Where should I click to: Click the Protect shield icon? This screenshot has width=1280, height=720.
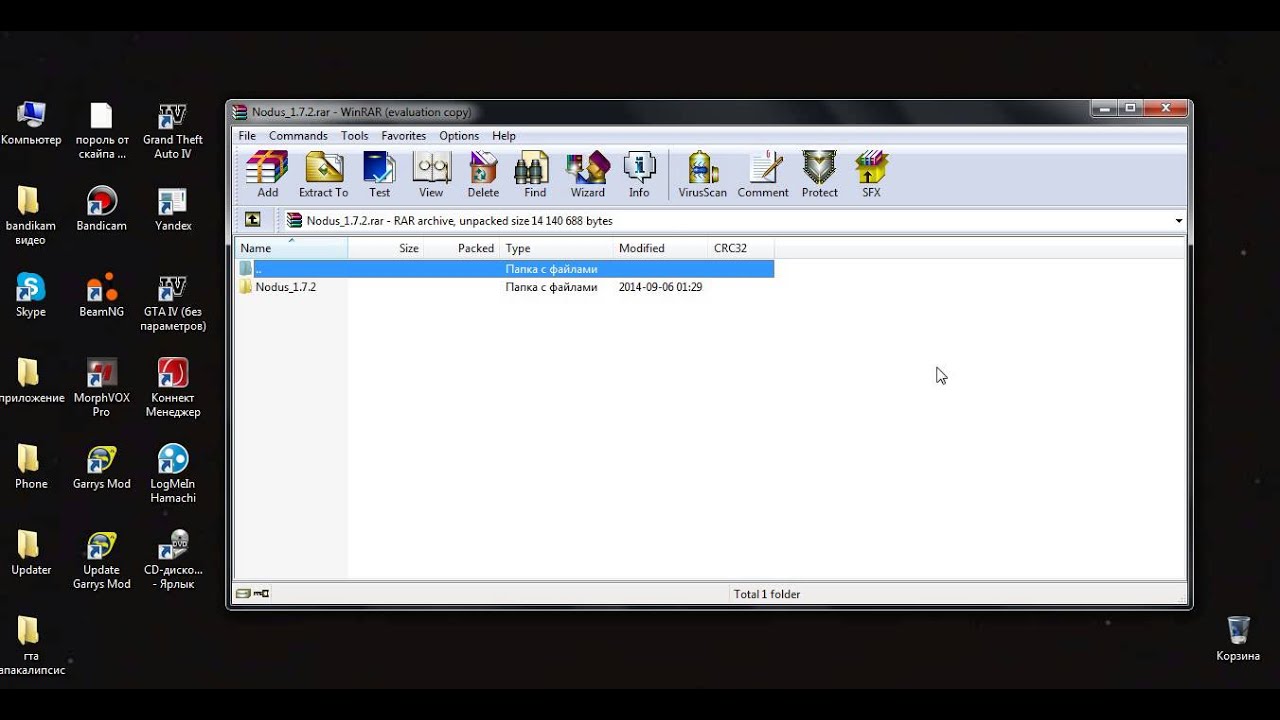pyautogui.click(x=819, y=175)
